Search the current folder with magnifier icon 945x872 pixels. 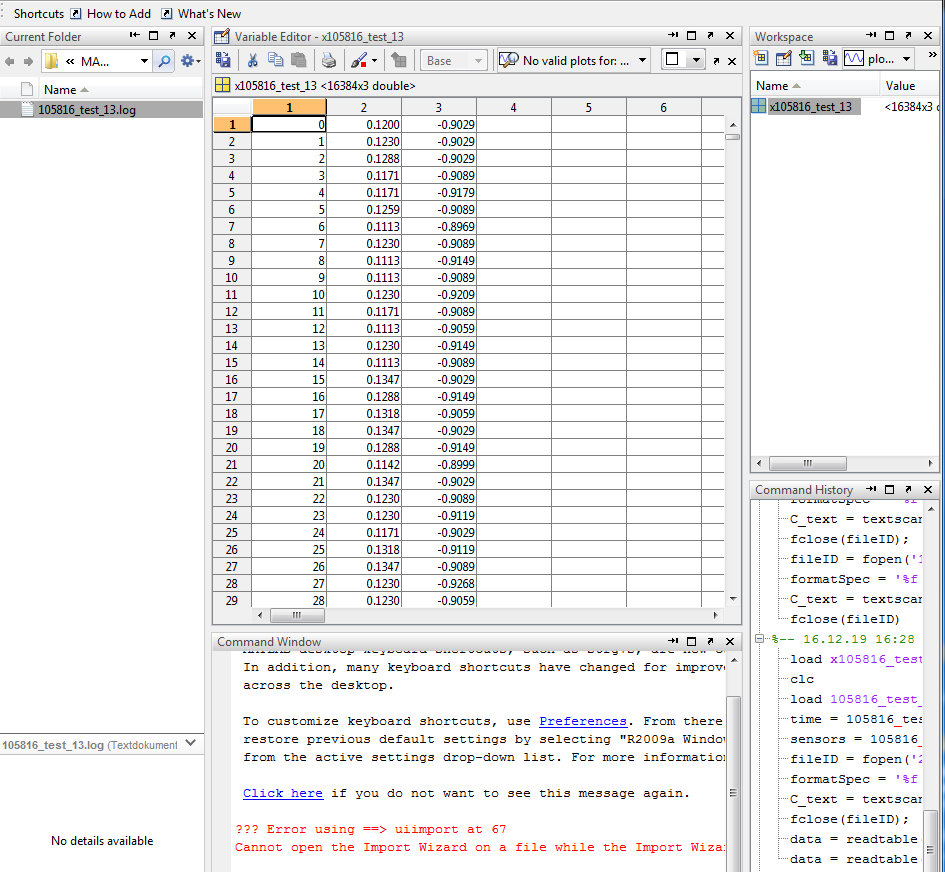coord(165,62)
